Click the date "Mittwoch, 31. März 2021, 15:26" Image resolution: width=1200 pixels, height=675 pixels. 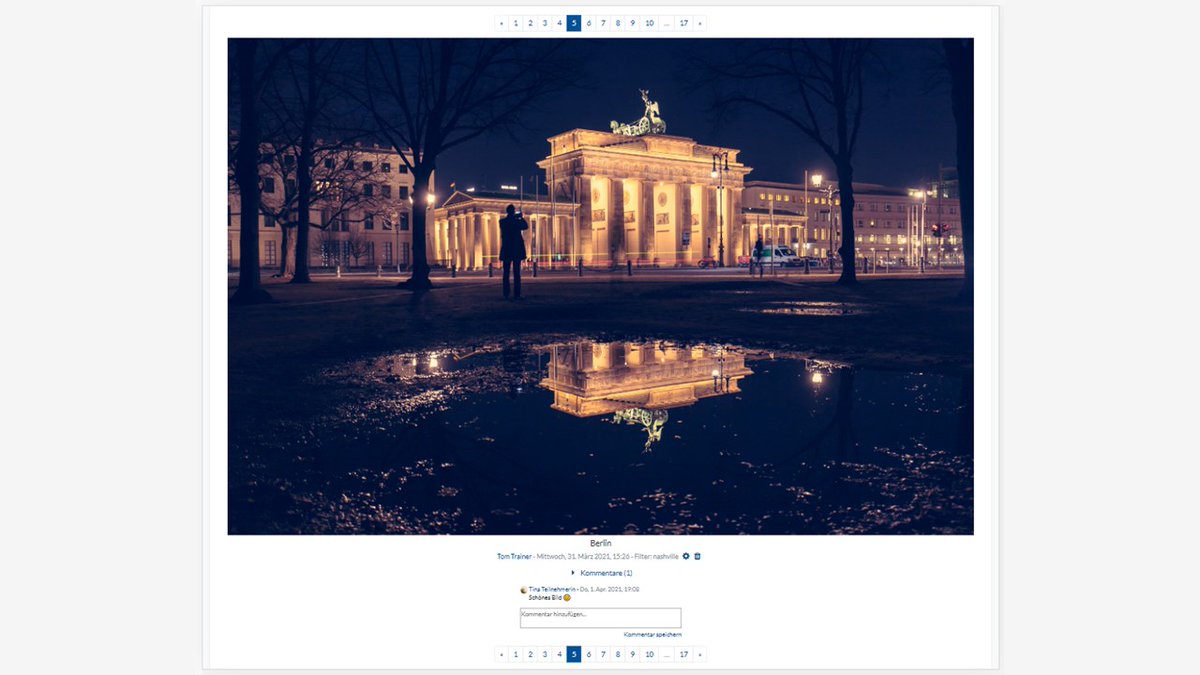point(582,556)
